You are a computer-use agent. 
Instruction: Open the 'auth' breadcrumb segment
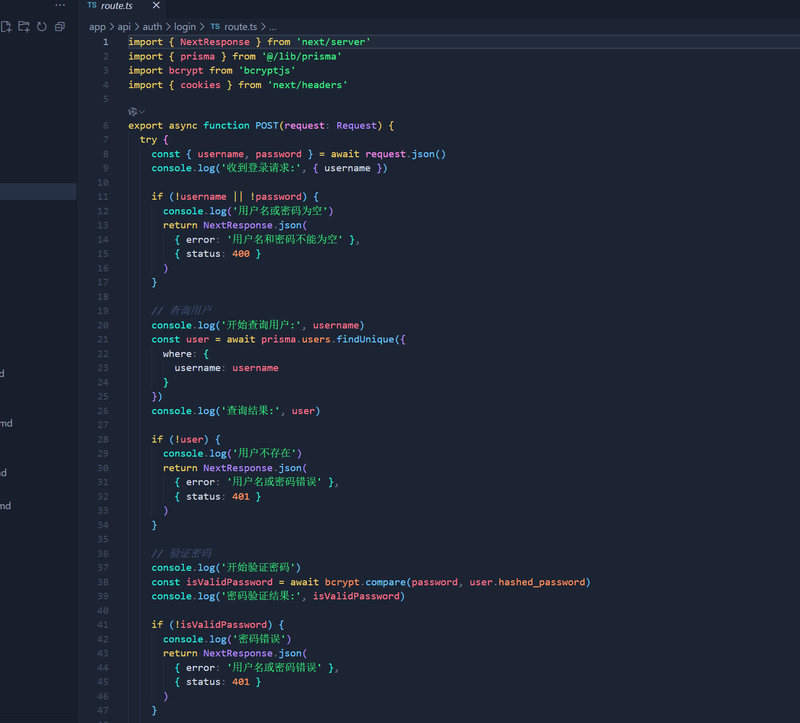152,27
